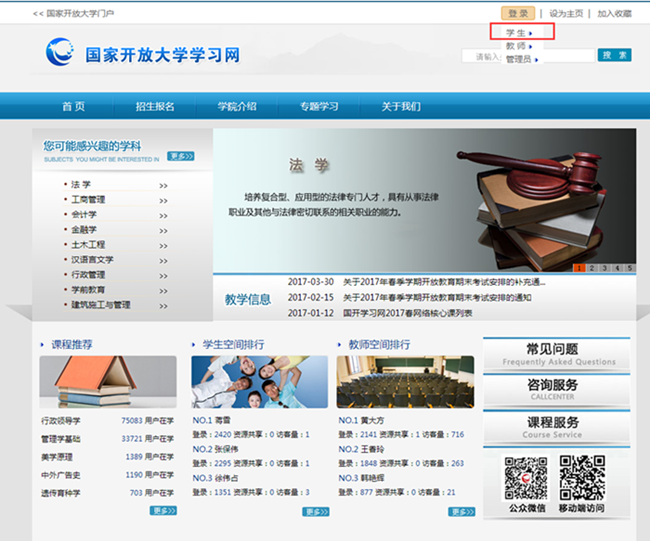Click 课程推荐 book house thumbnail
Screen dimensions: 650x541
(x=108, y=382)
